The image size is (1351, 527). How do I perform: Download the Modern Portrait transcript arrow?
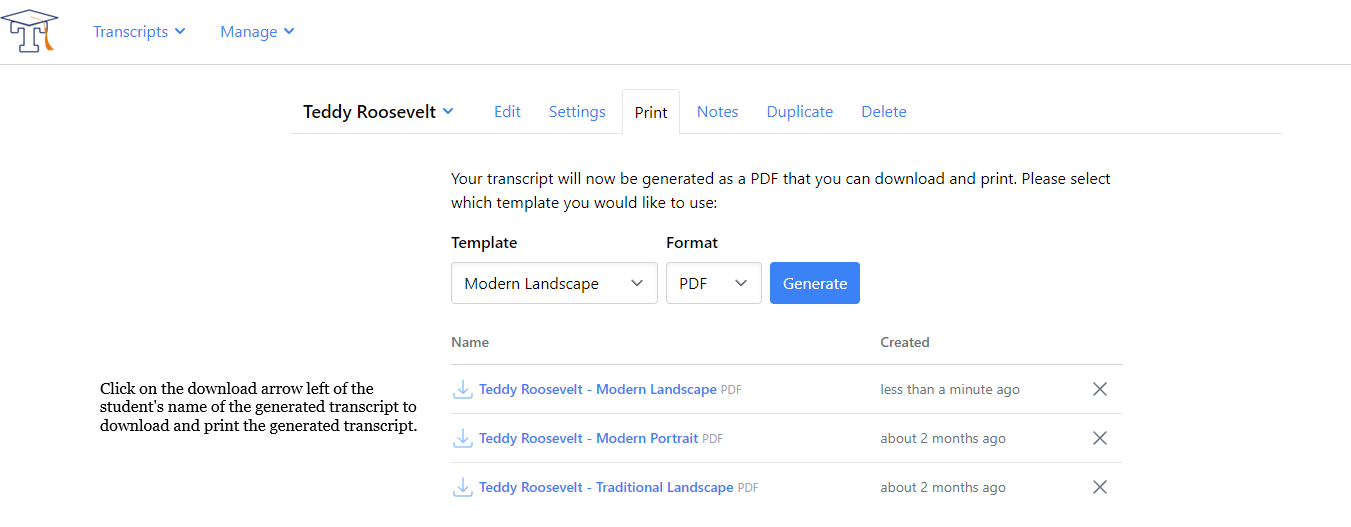tap(462, 438)
